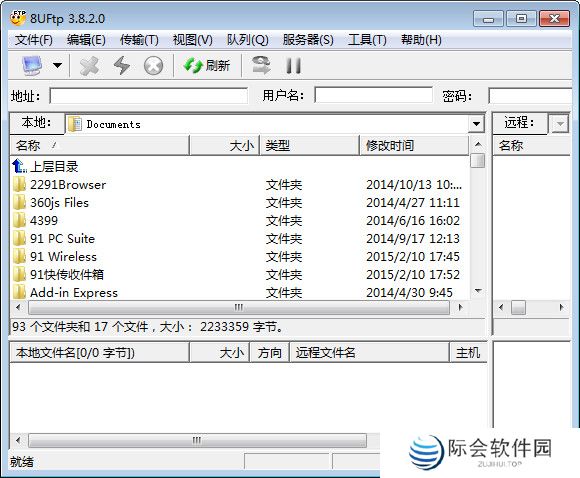Sort local files by 修改时间 column
This screenshot has width=580, height=478.
pyautogui.click(x=414, y=145)
